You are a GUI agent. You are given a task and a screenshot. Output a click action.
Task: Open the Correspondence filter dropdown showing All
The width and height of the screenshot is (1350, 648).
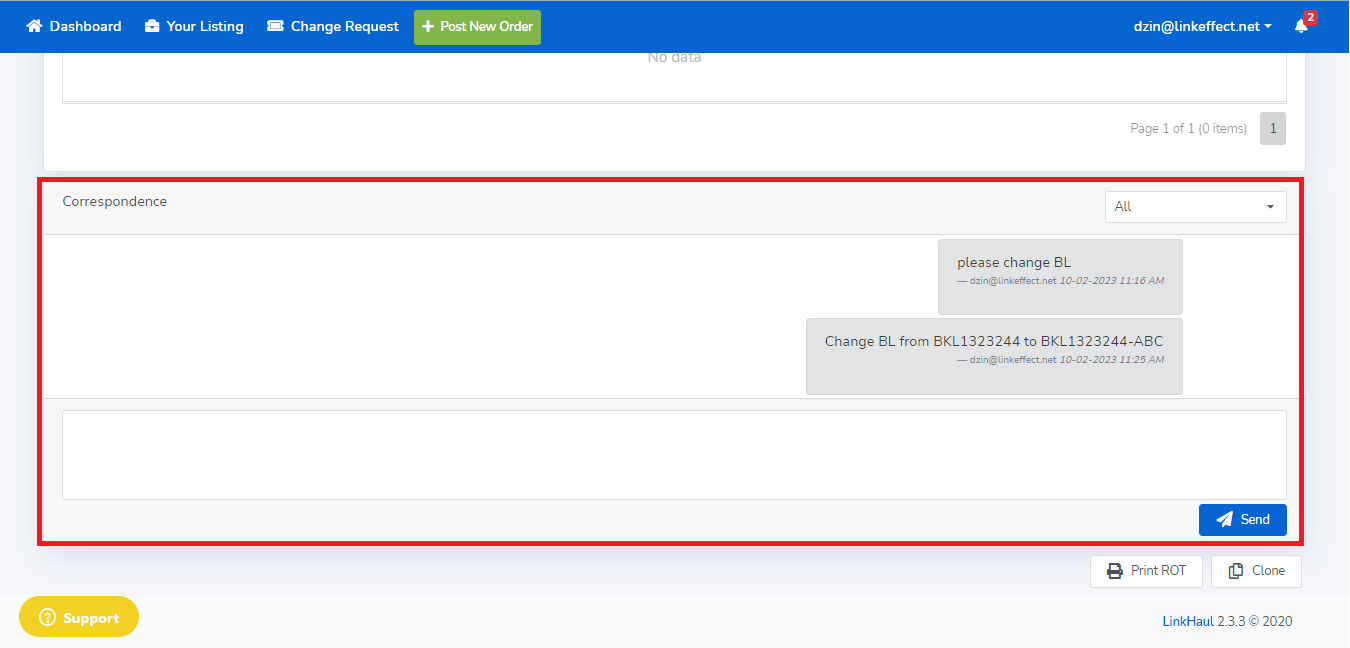click(x=1195, y=207)
